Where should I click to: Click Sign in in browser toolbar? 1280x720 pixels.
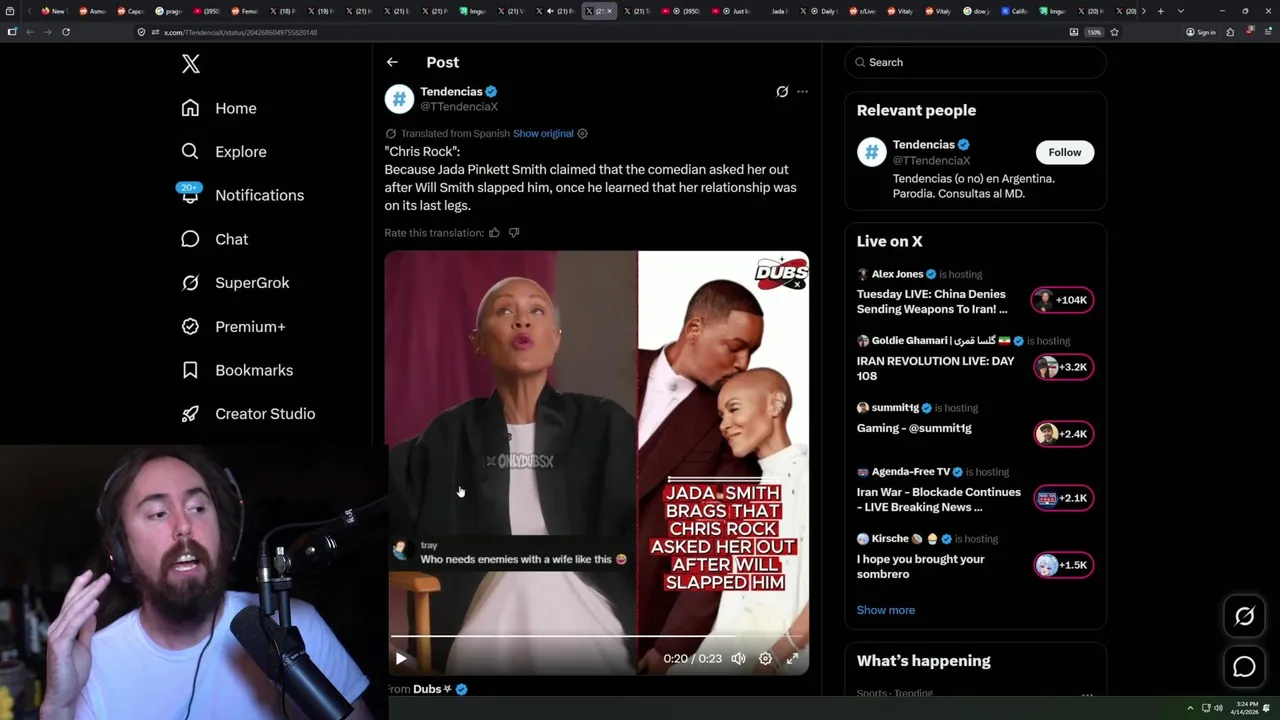(1201, 32)
